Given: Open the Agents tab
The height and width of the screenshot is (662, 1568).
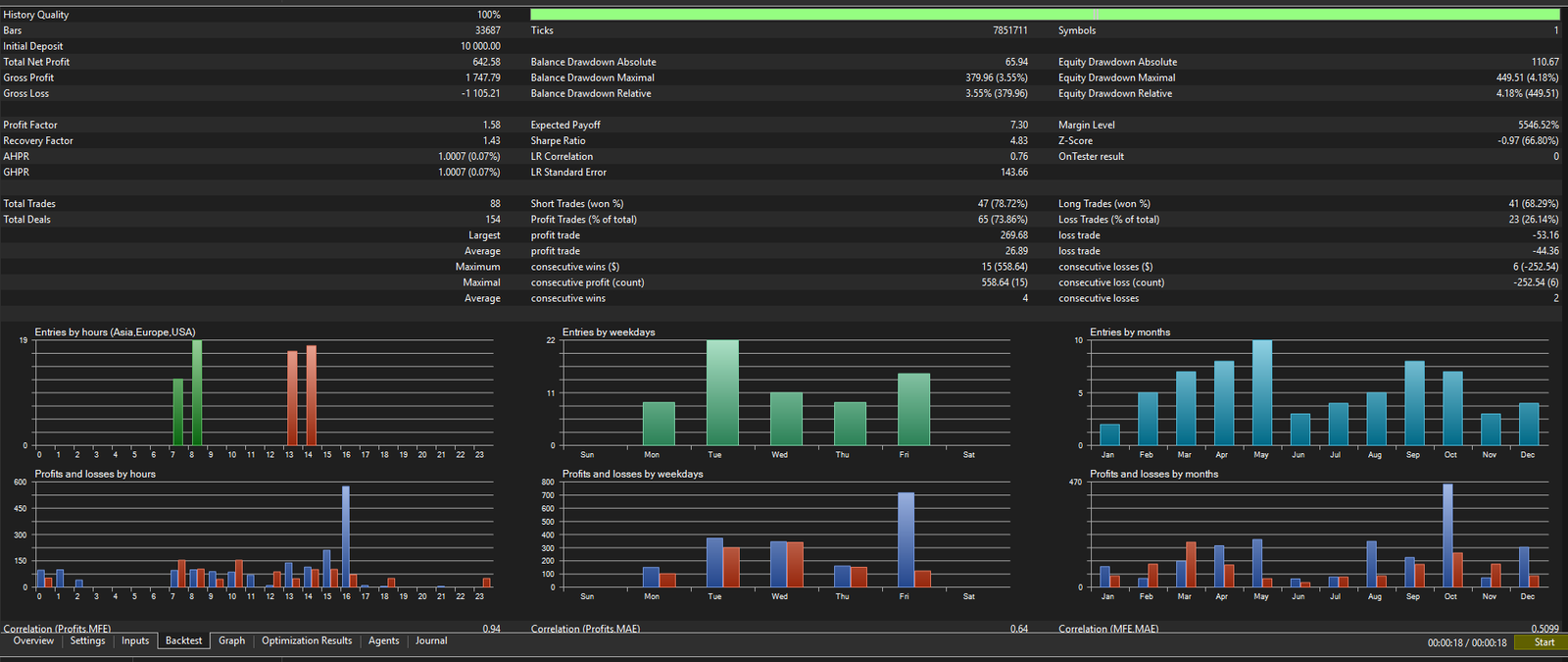Looking at the screenshot, I should click(383, 641).
